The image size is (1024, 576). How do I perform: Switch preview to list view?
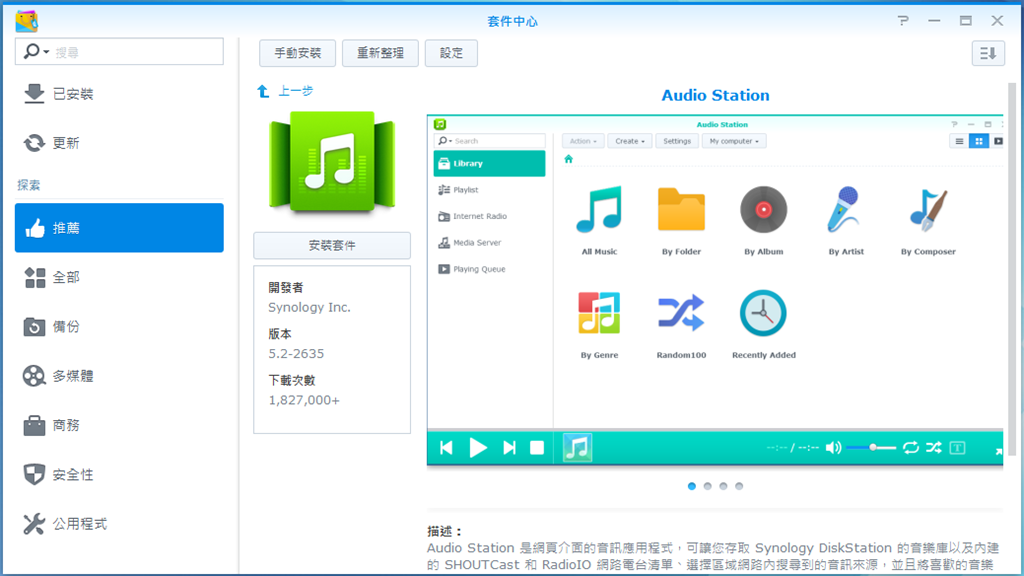click(959, 141)
